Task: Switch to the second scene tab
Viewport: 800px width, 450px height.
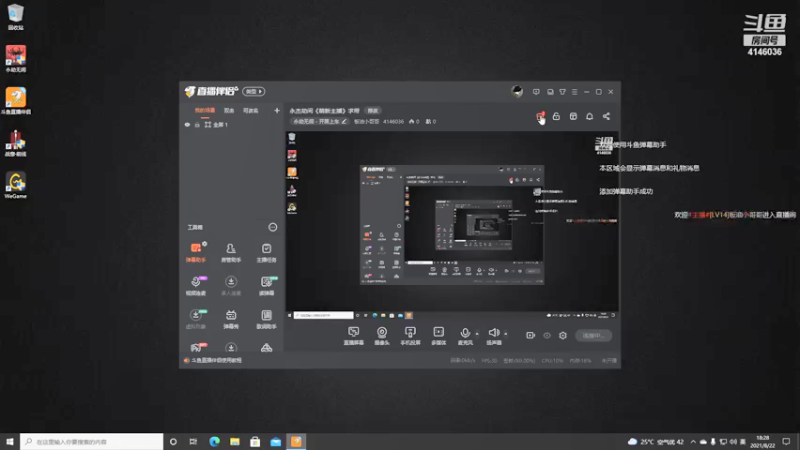Action: click(x=229, y=110)
